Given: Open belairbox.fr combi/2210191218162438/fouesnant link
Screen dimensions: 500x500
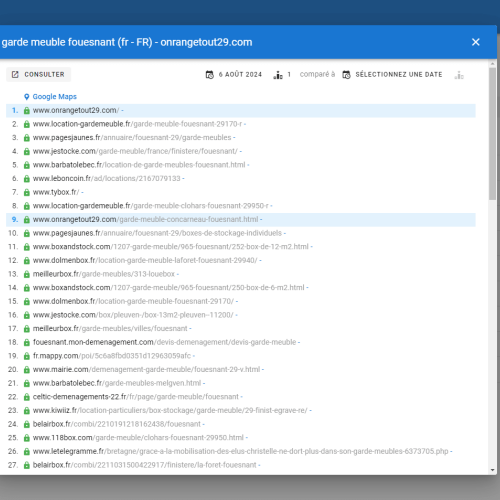Looking at the screenshot, I should coord(117,425).
